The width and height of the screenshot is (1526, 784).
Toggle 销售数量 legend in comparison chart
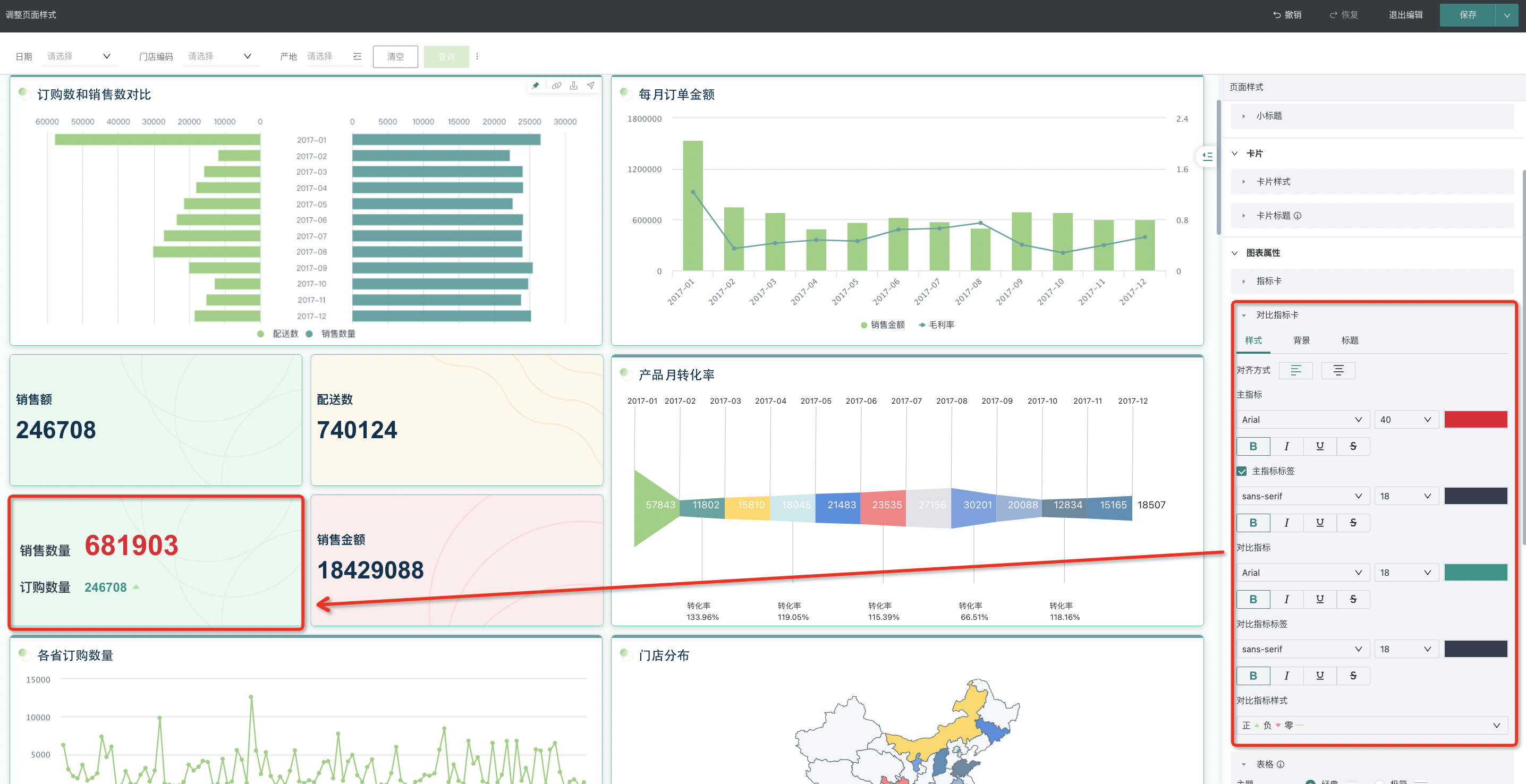[x=330, y=334]
